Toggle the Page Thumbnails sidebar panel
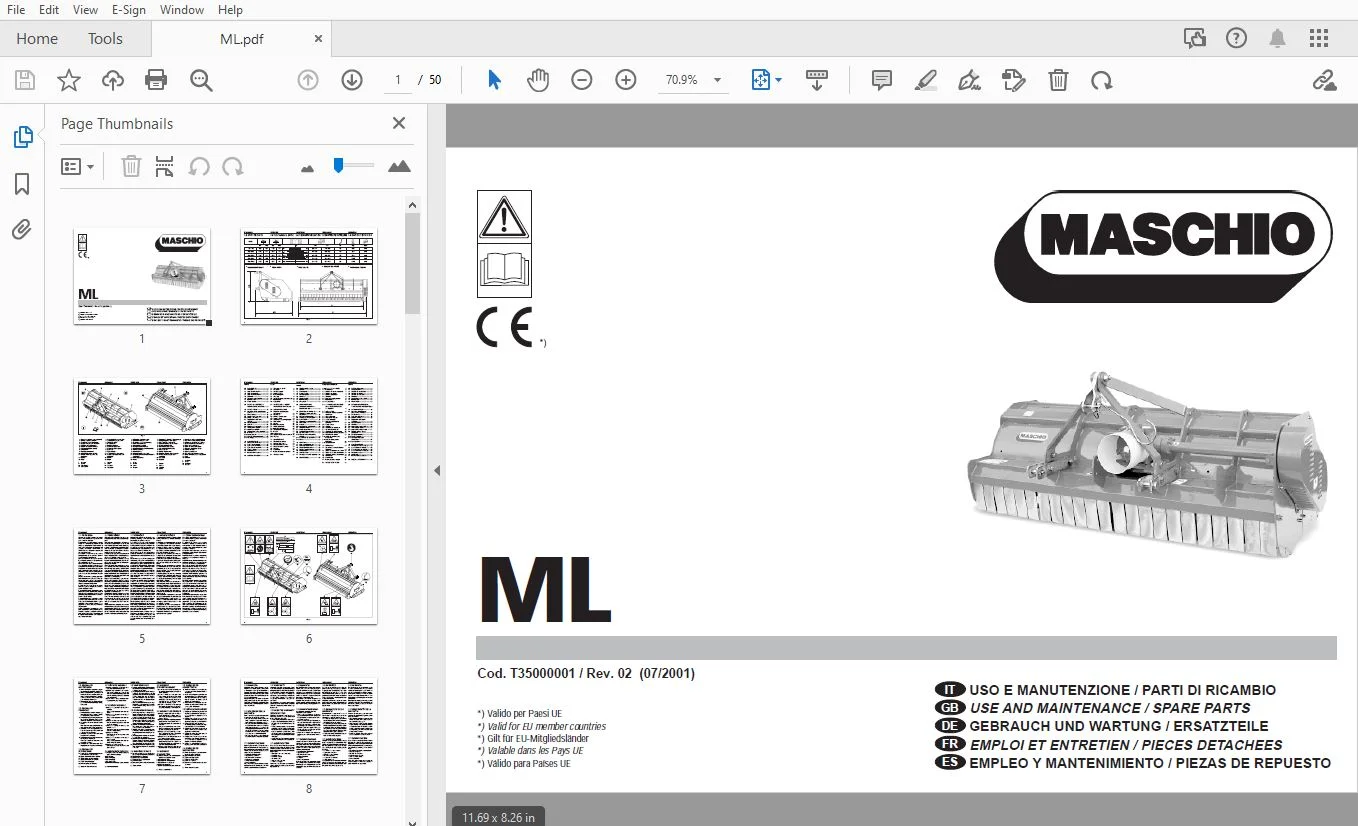1358x826 pixels. pyautogui.click(x=22, y=137)
